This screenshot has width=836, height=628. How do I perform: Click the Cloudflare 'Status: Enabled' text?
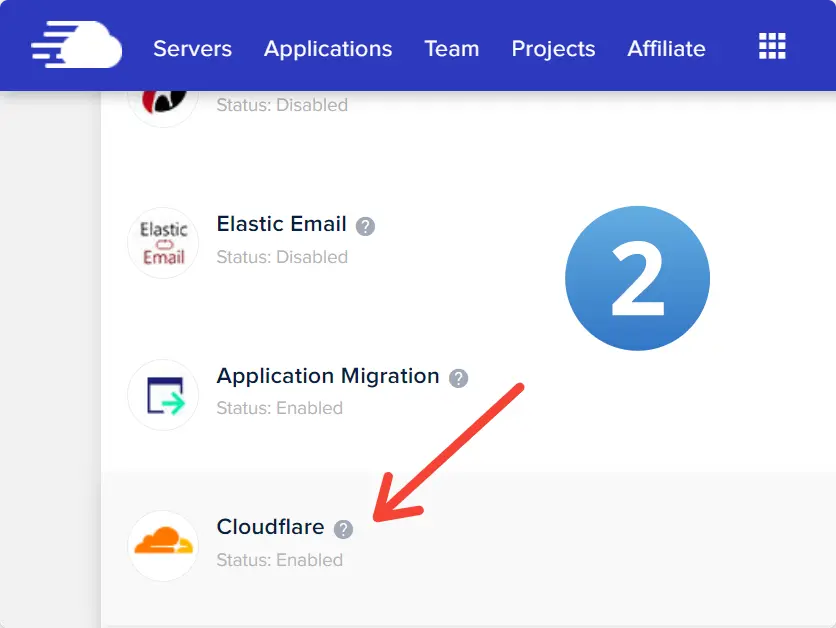(280, 560)
